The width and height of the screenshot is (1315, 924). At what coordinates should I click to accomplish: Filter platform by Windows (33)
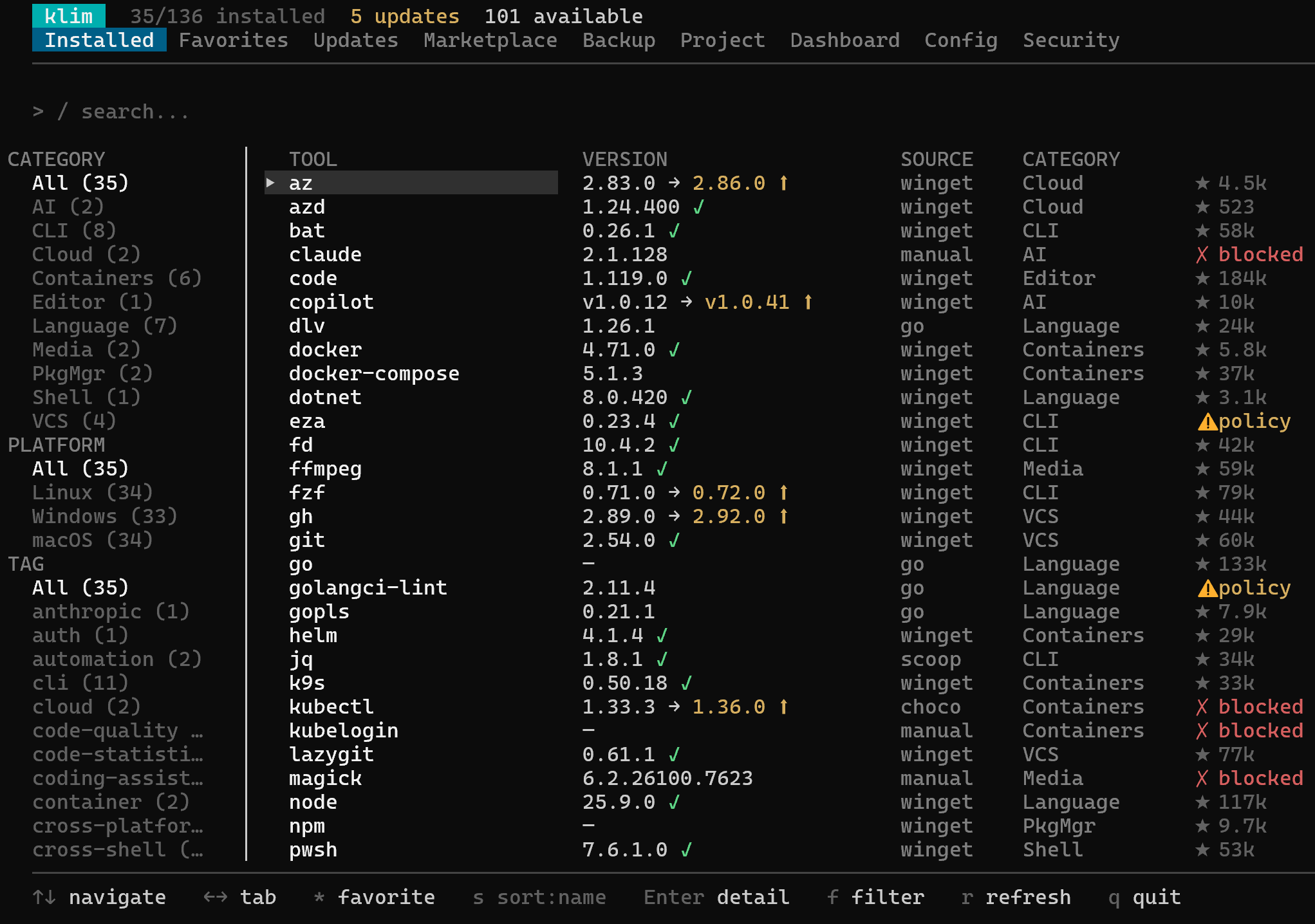(x=104, y=517)
